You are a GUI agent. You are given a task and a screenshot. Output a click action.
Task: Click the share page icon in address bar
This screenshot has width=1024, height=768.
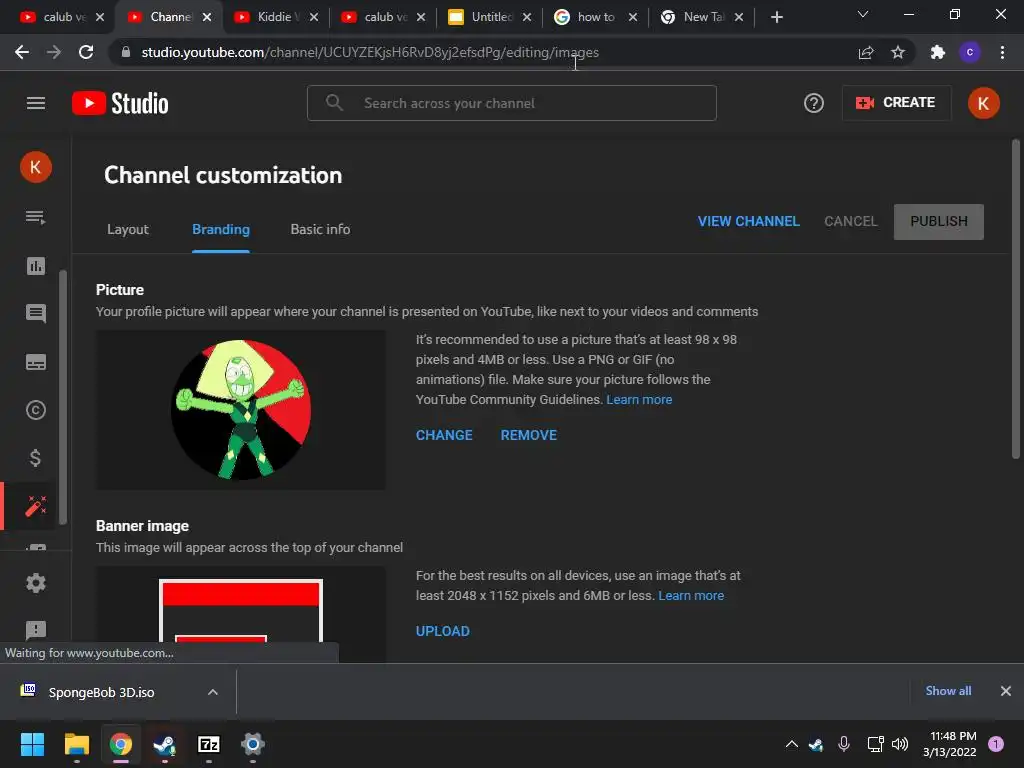click(x=866, y=52)
